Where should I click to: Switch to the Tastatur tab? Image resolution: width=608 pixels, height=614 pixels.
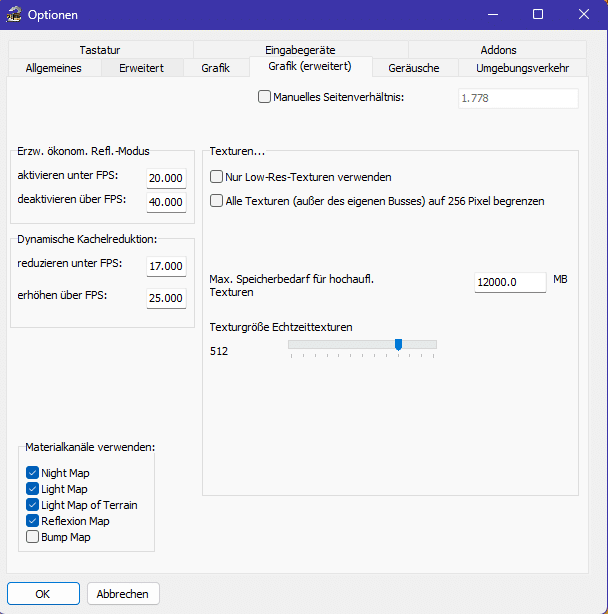[x=100, y=50]
